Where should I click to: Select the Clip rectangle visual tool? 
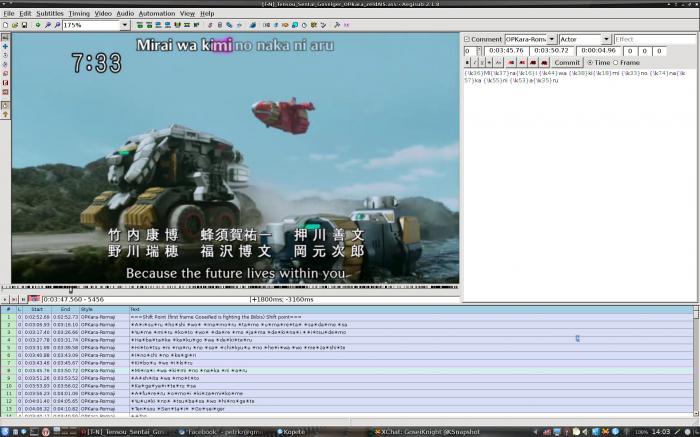[5, 83]
